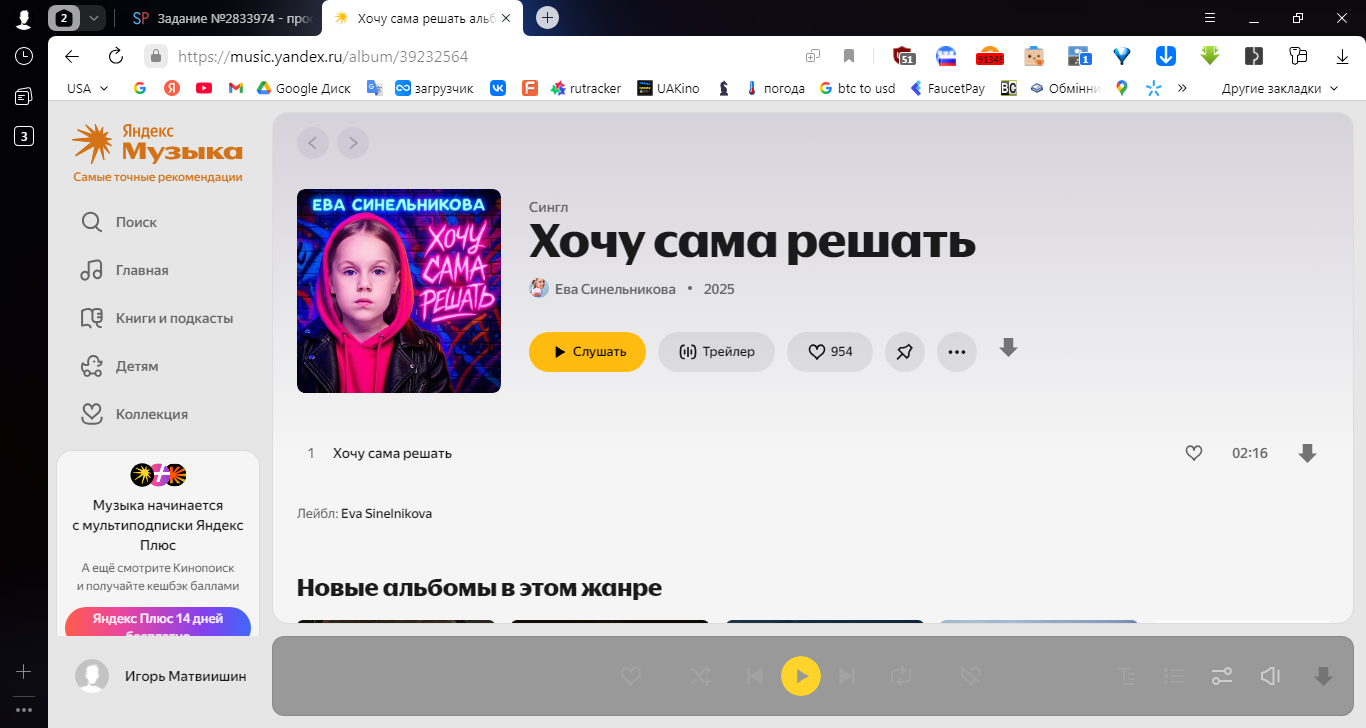Select track 'Хочу сама решать' in the list

392,453
